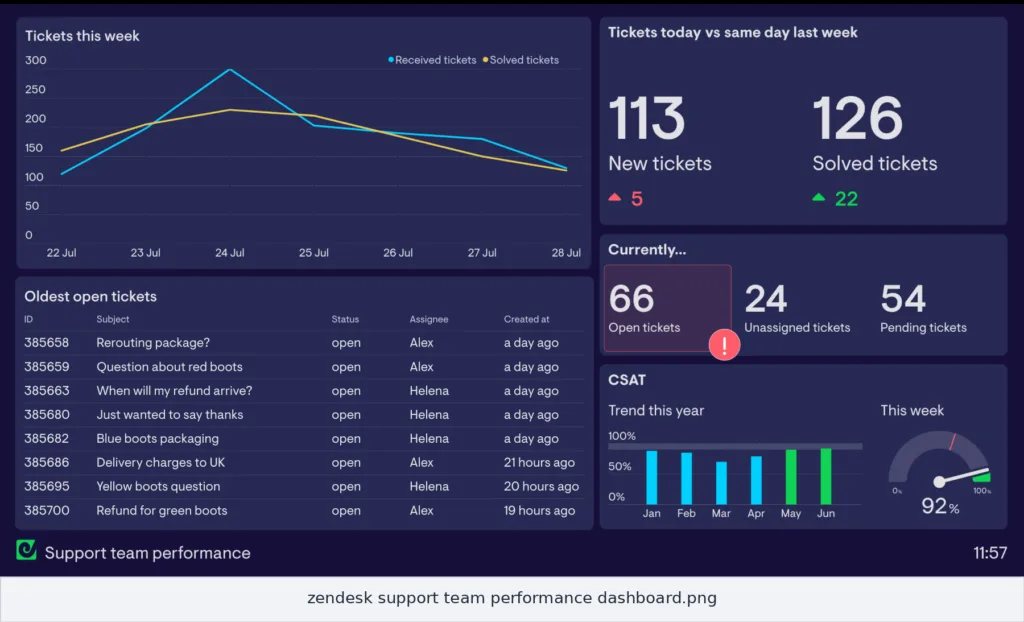Click the Created at column header
The height and width of the screenshot is (622, 1024).
coord(526,319)
